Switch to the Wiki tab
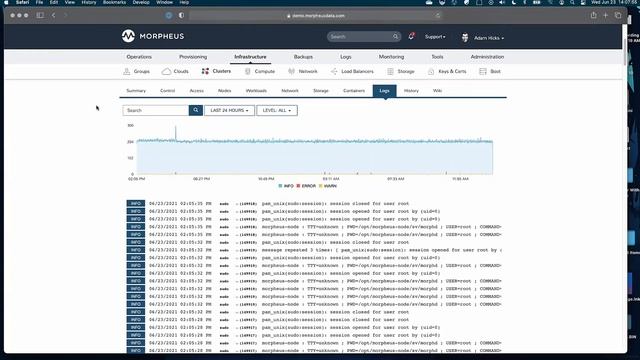 tap(437, 91)
